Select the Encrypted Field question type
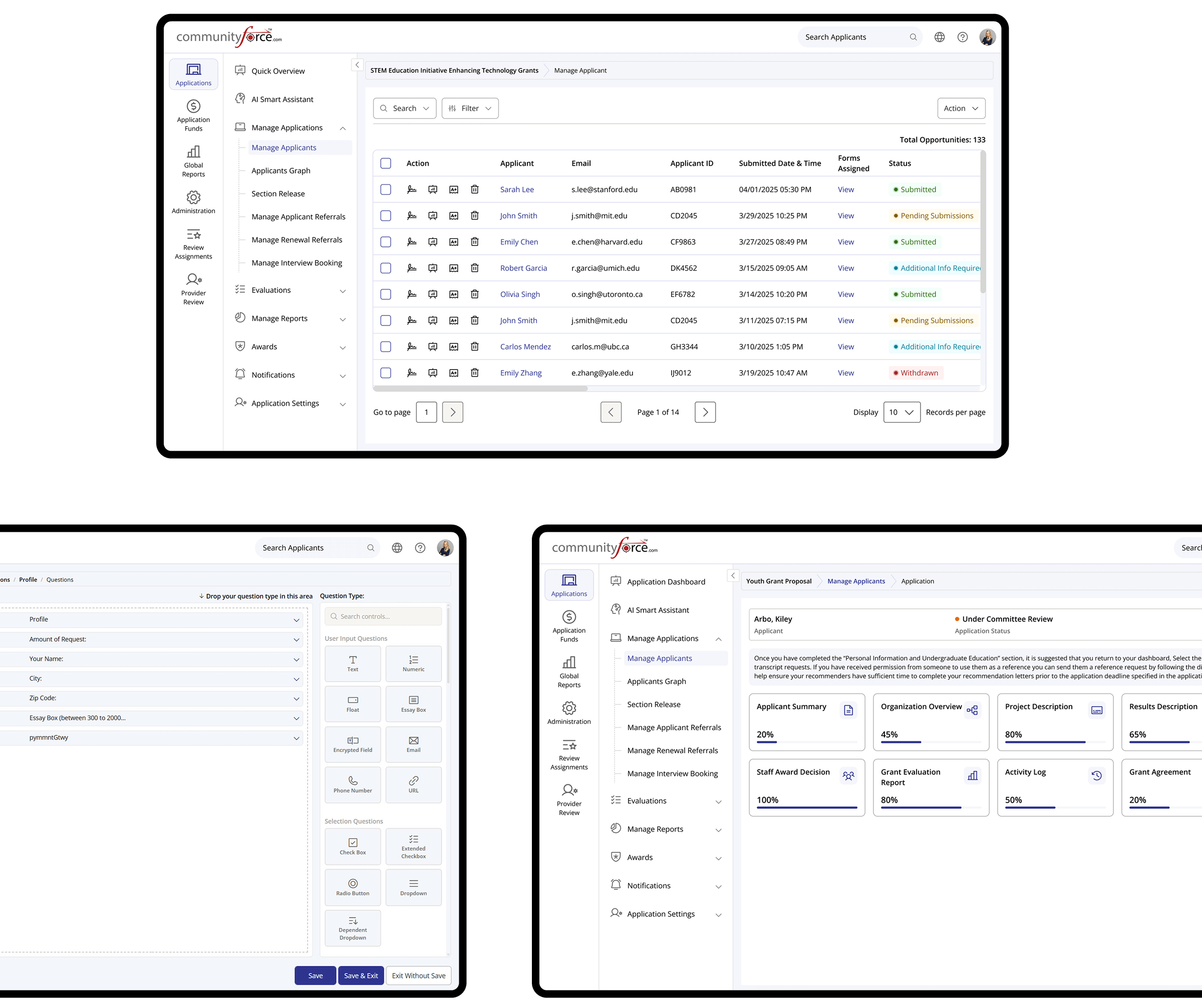This screenshot has width=1202, height=1008. tap(353, 744)
